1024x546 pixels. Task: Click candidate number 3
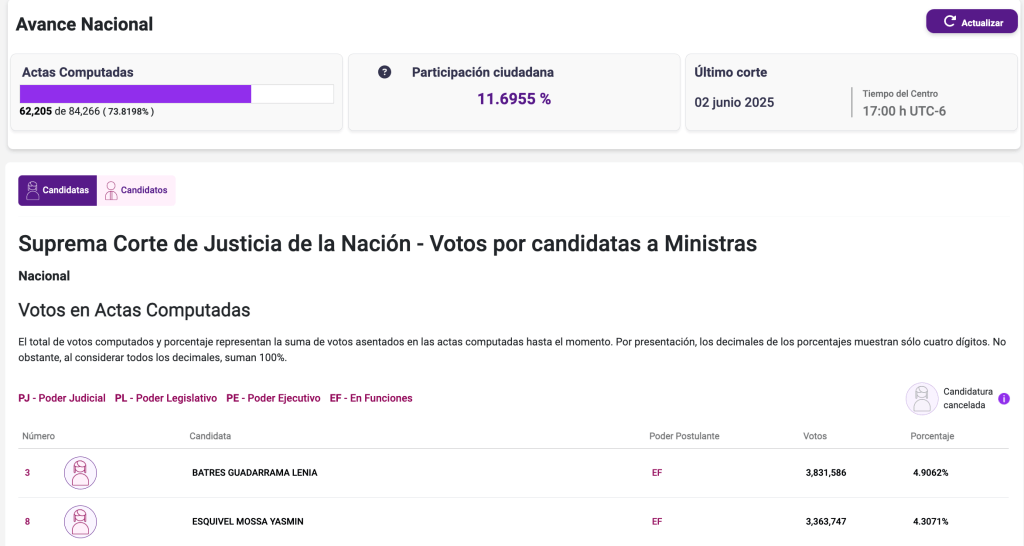[27, 473]
